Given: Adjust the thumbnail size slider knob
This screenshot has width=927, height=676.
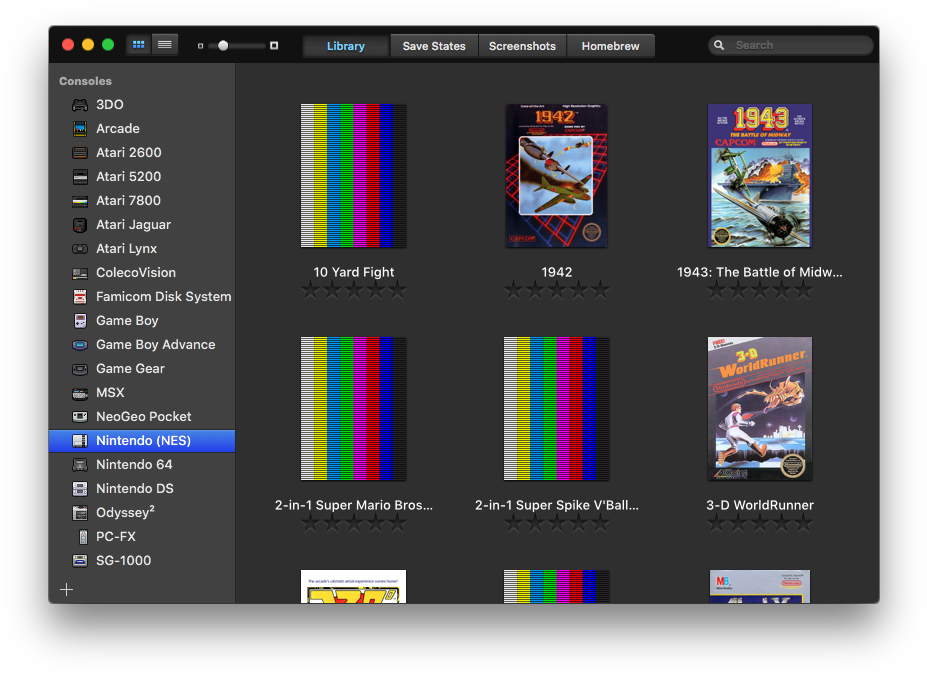Looking at the screenshot, I should point(223,46).
